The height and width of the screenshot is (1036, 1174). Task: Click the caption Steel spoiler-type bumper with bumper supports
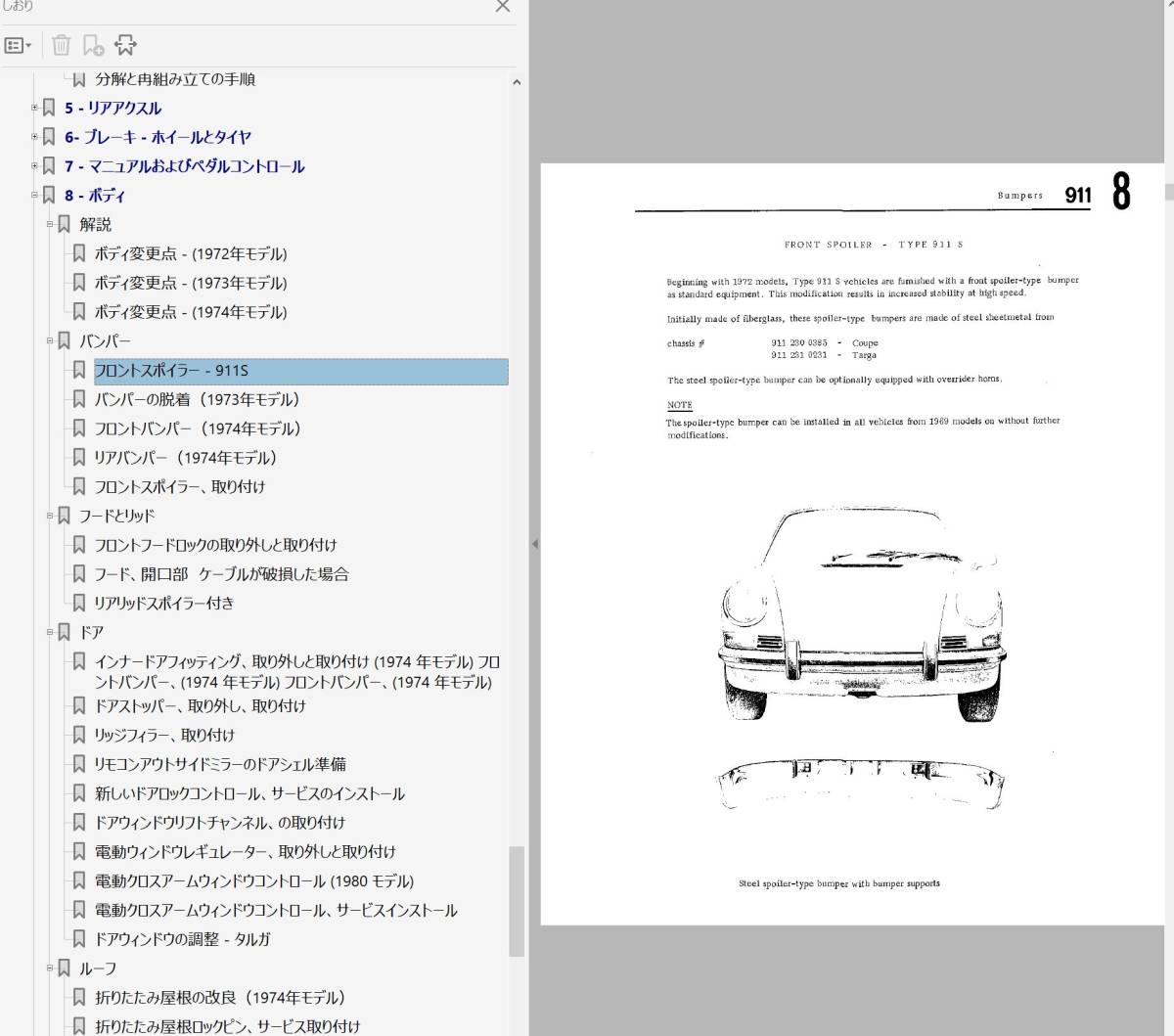point(838,883)
